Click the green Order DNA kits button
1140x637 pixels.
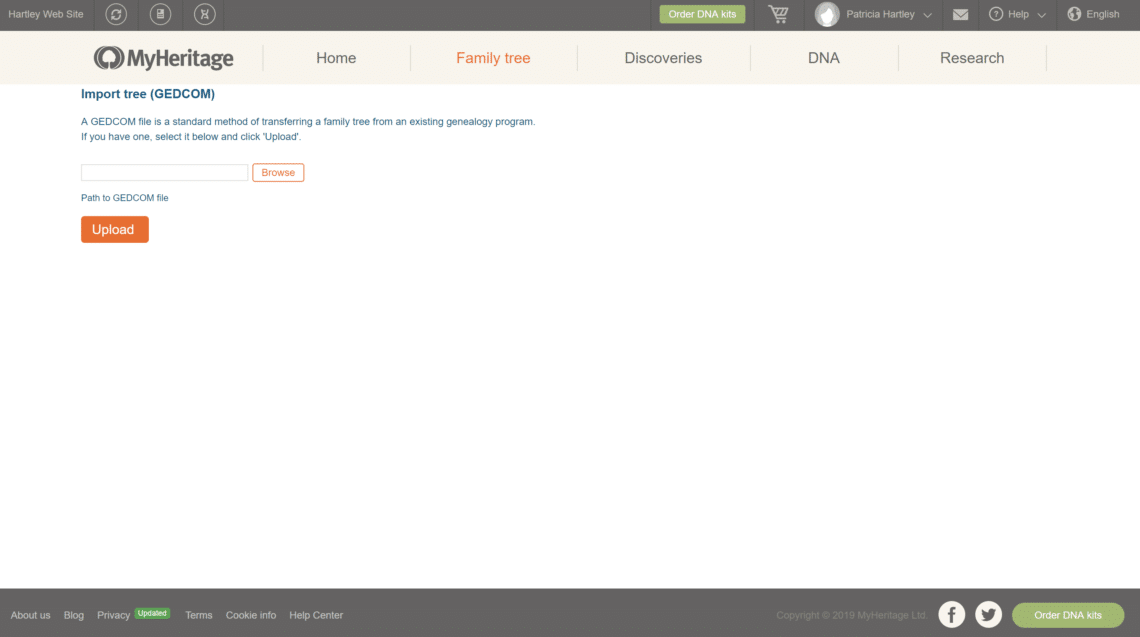coord(701,14)
